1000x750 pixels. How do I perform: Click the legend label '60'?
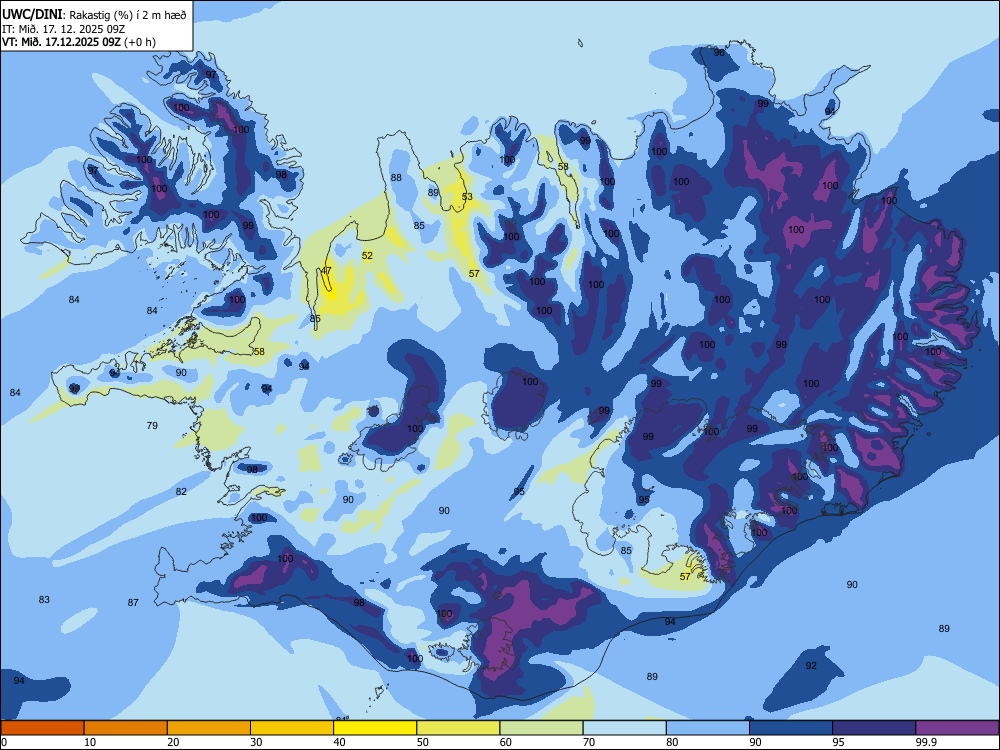click(x=506, y=742)
